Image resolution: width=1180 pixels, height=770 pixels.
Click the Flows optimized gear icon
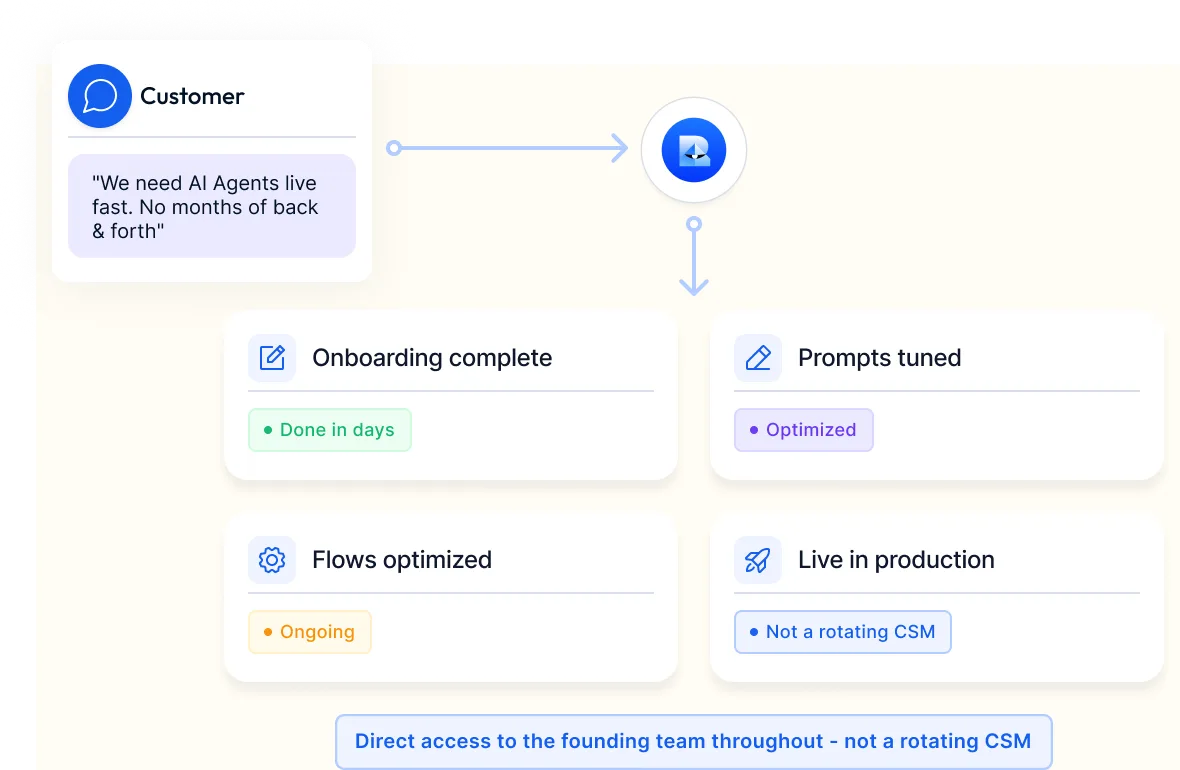(272, 559)
